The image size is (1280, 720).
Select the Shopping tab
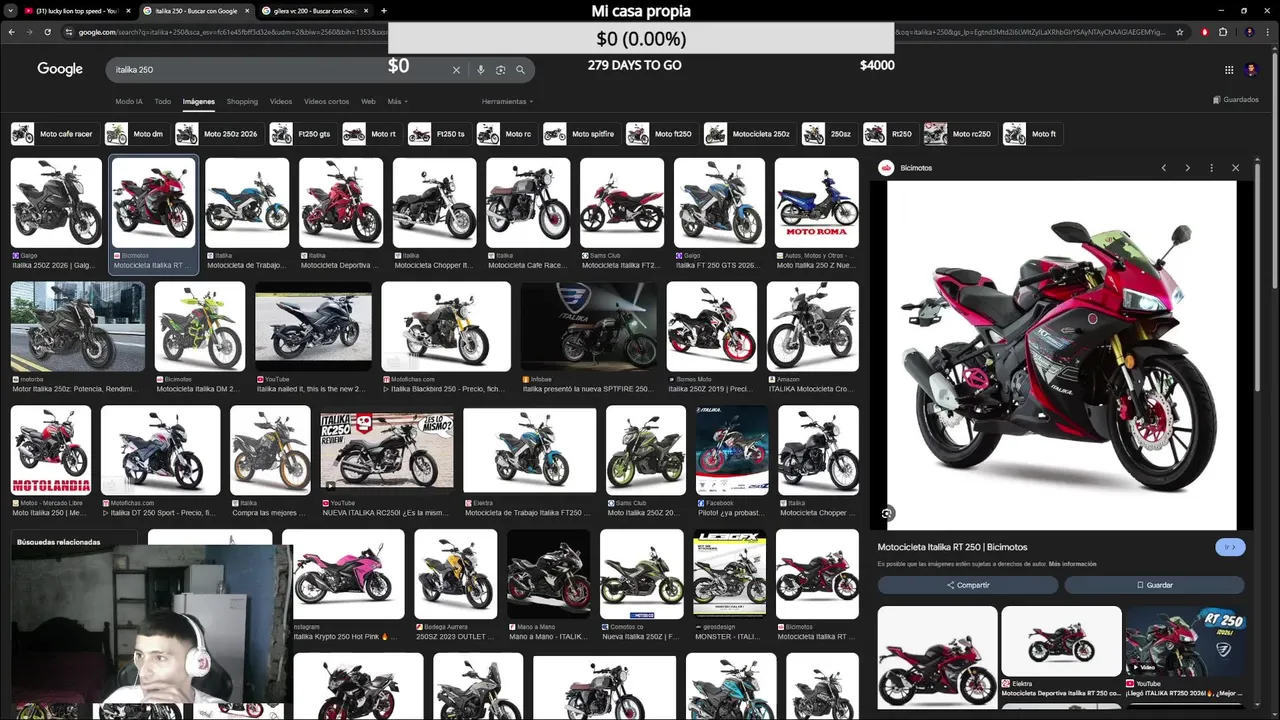pyautogui.click(x=242, y=101)
